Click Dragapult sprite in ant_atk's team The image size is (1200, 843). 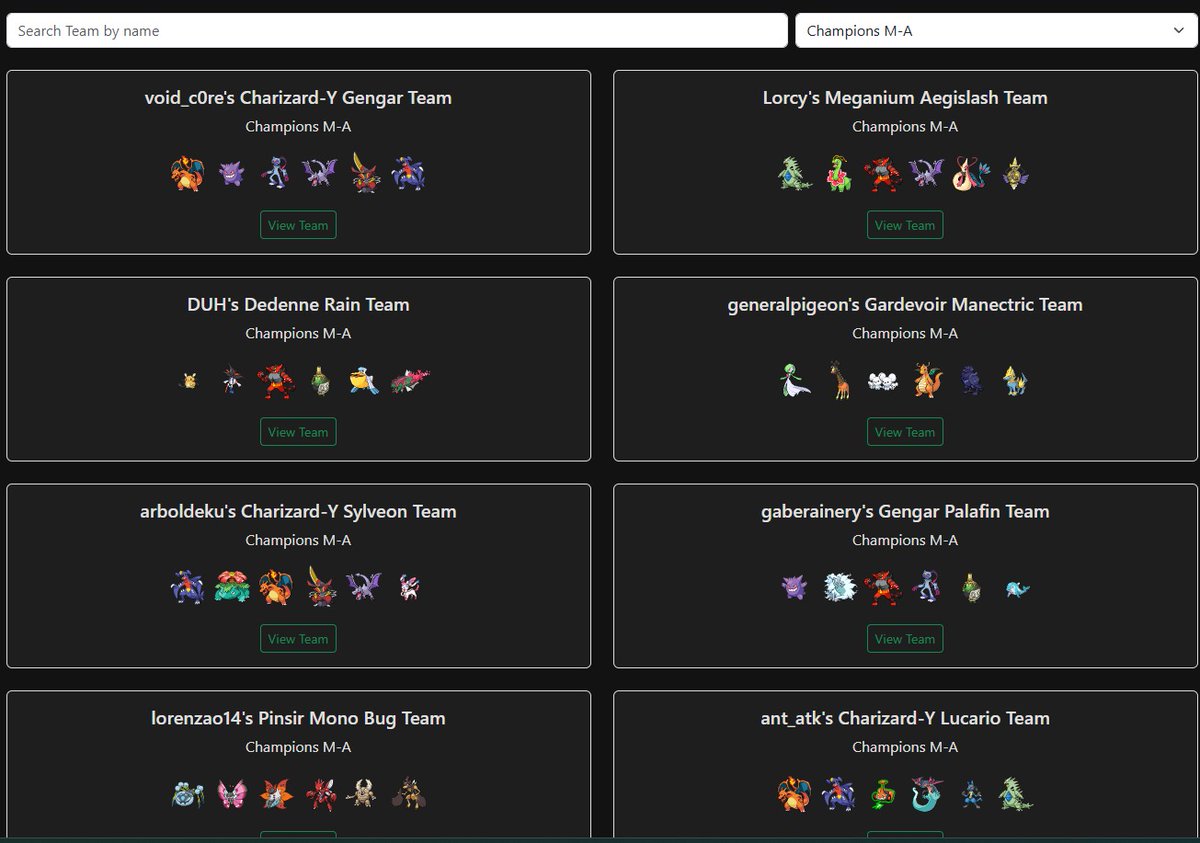coord(927,794)
